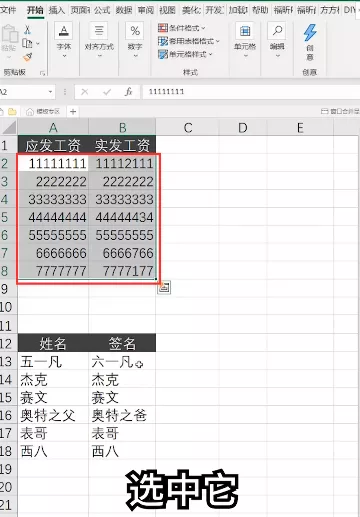Select cell containing 44444434
Screen dimensions: 360x517
tap(122, 217)
